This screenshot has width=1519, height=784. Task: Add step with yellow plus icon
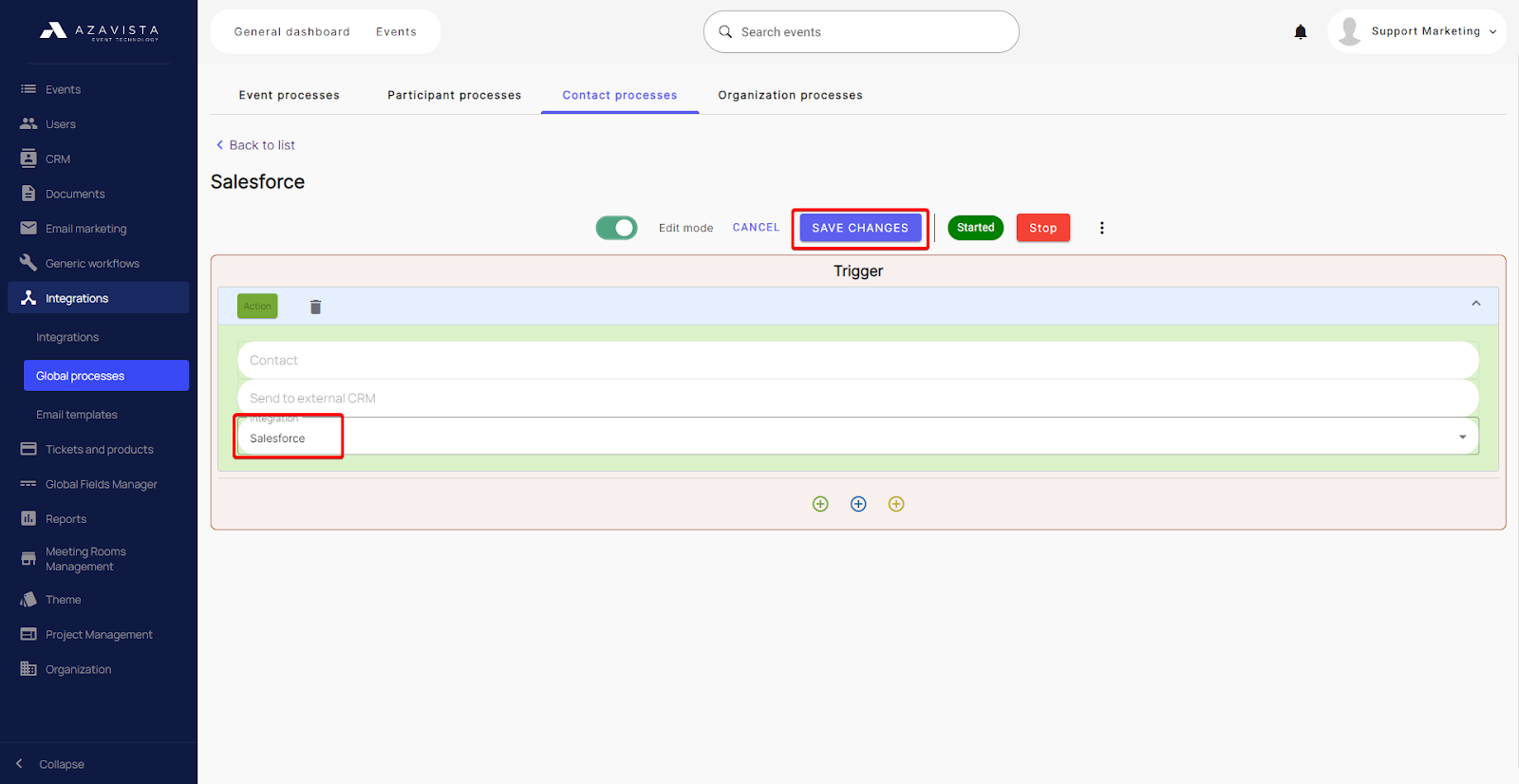[896, 504]
